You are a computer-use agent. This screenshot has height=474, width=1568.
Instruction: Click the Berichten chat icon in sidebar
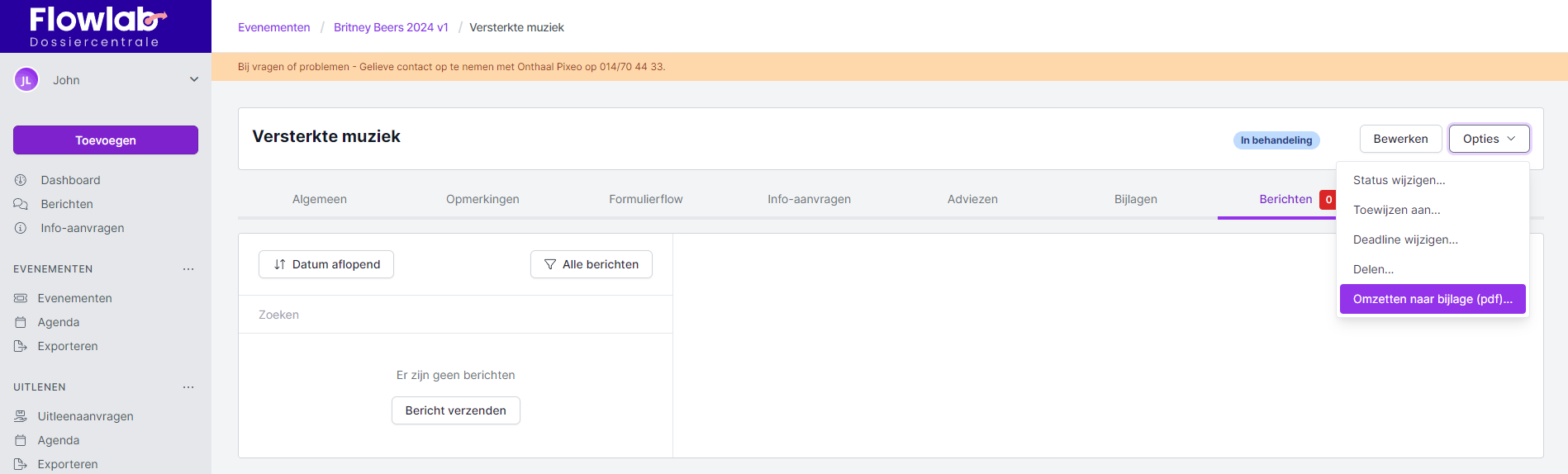tap(21, 204)
